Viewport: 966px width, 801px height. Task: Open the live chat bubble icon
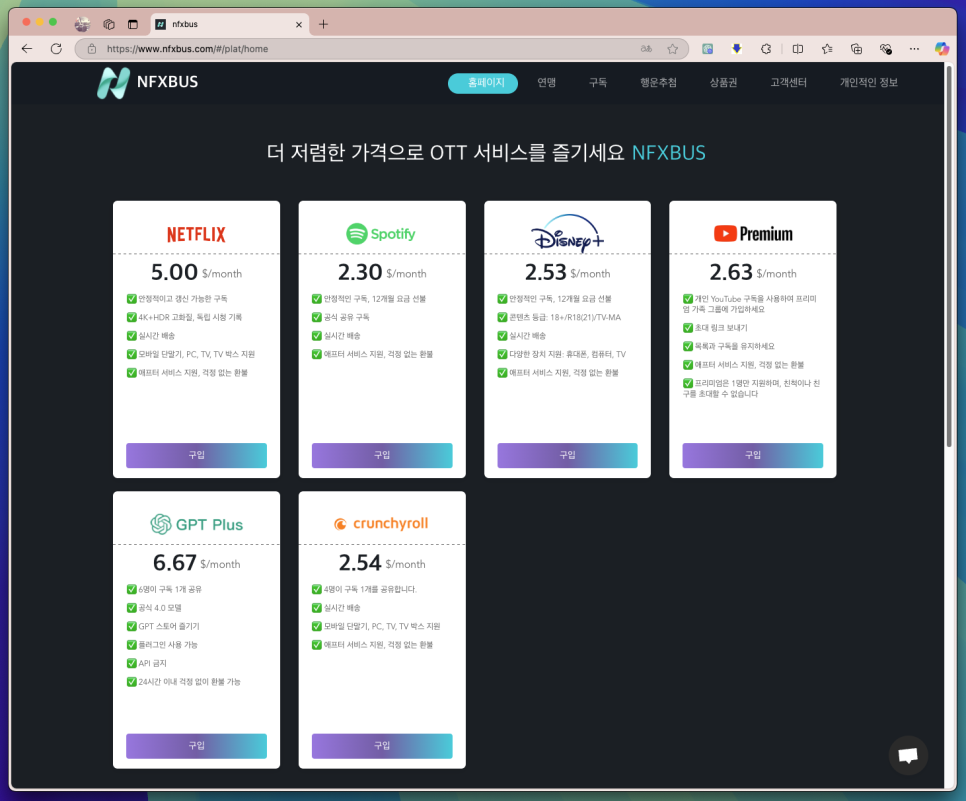pyautogui.click(x=908, y=755)
